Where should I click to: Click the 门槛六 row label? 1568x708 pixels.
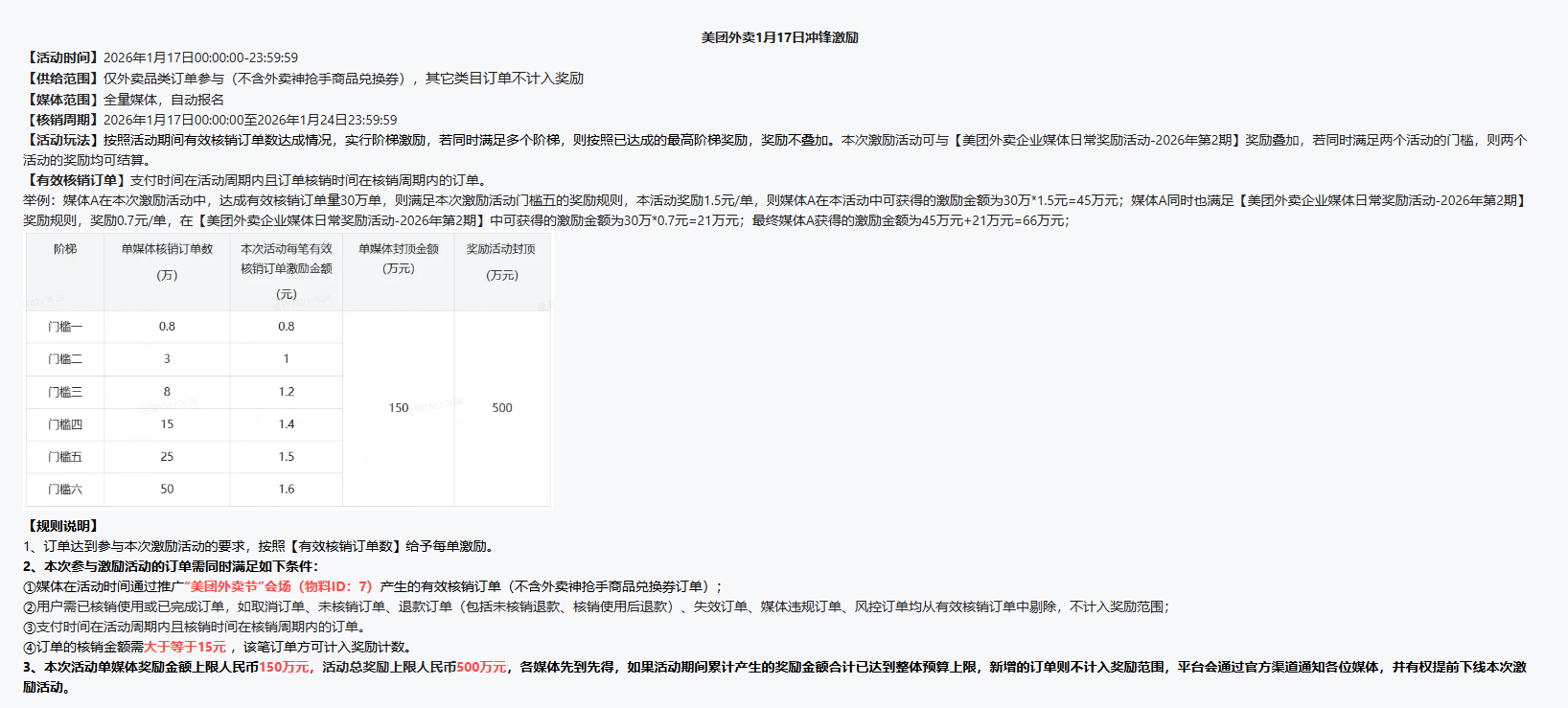click(65, 490)
